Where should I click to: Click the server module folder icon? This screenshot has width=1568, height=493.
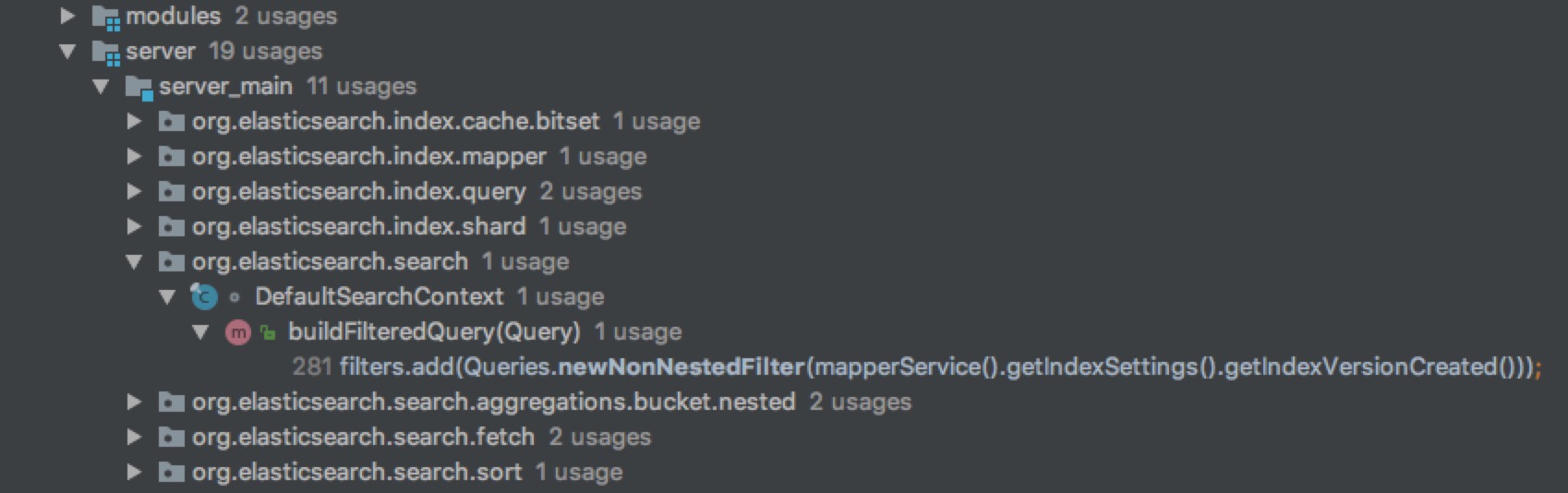[x=106, y=52]
